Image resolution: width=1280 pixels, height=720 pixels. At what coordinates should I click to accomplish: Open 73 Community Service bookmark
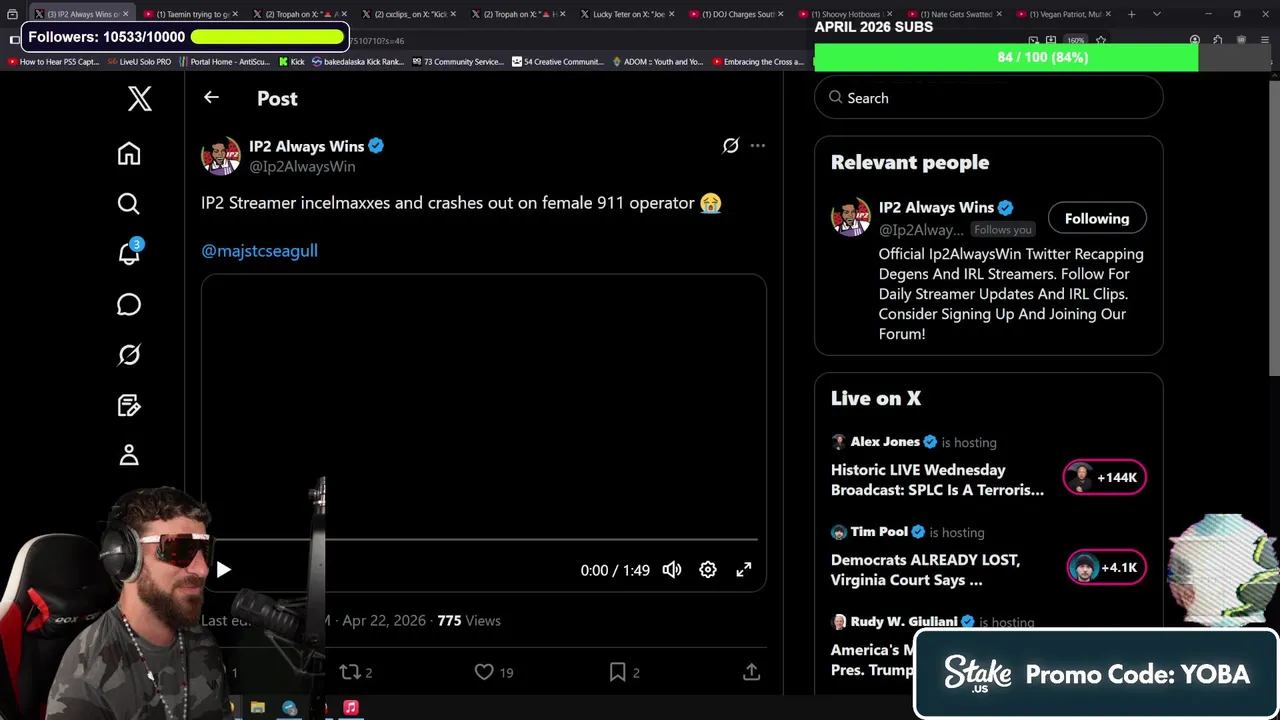coord(457,62)
